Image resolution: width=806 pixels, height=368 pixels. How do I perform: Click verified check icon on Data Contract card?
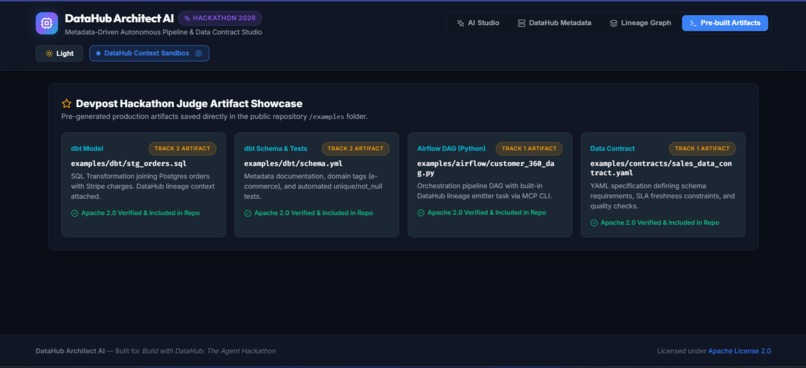(594, 223)
